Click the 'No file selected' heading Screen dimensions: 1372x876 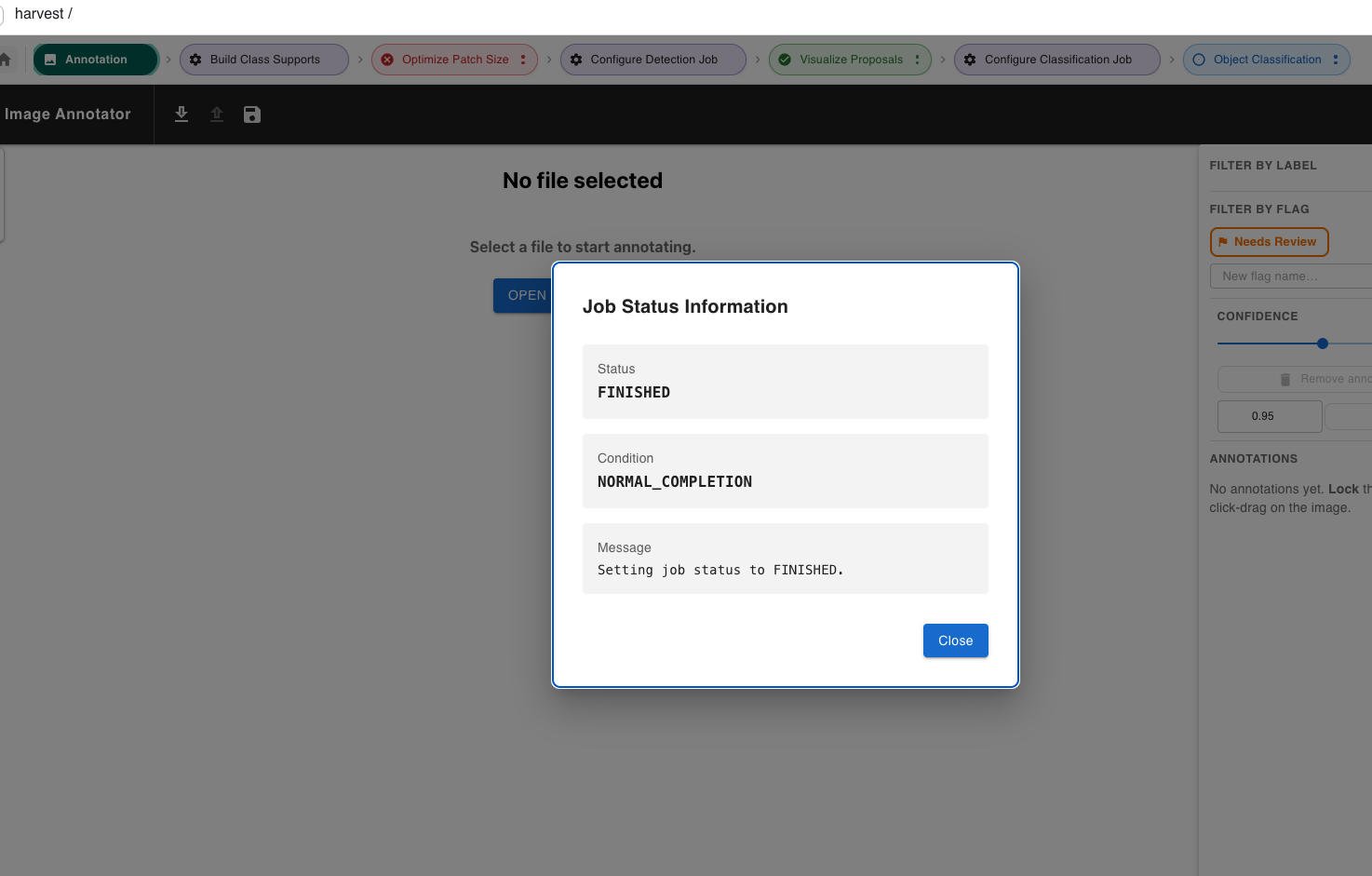pos(583,181)
